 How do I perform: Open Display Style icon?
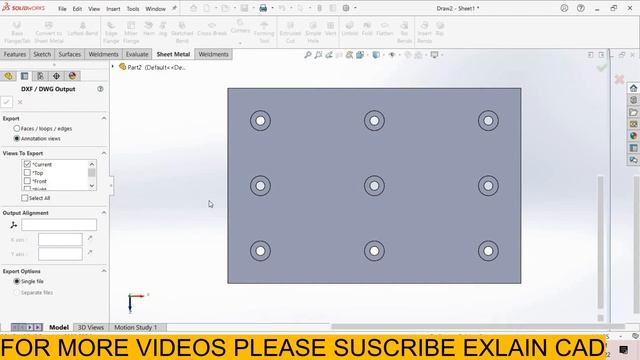[x=376, y=55]
